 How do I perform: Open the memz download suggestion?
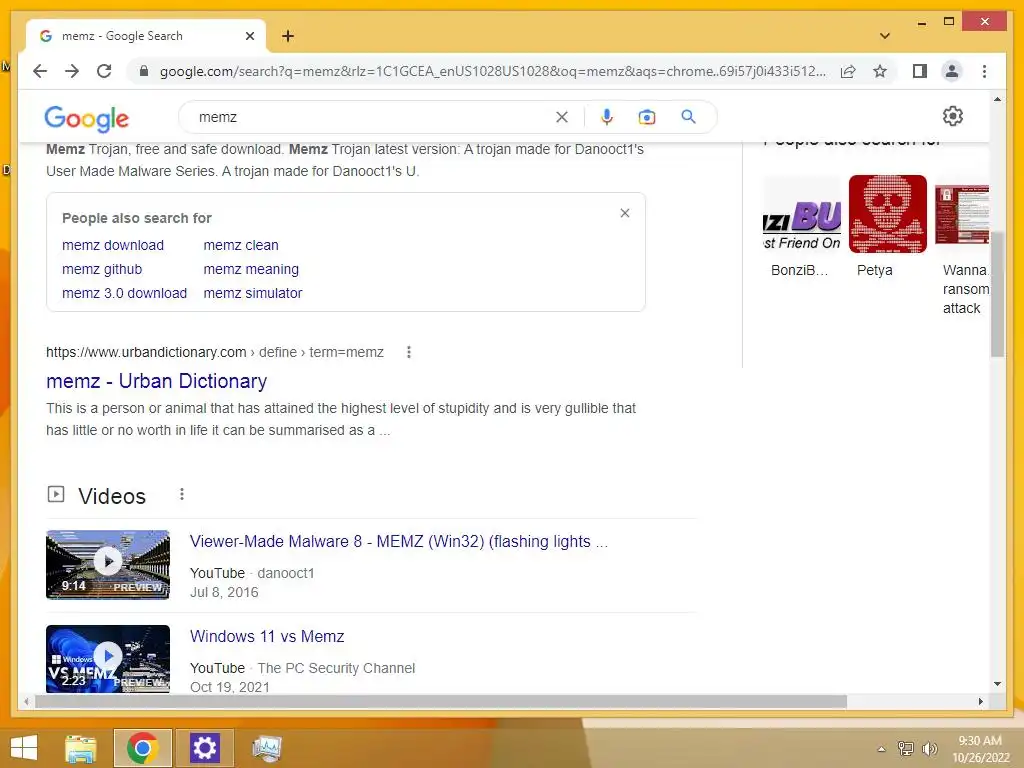point(113,246)
